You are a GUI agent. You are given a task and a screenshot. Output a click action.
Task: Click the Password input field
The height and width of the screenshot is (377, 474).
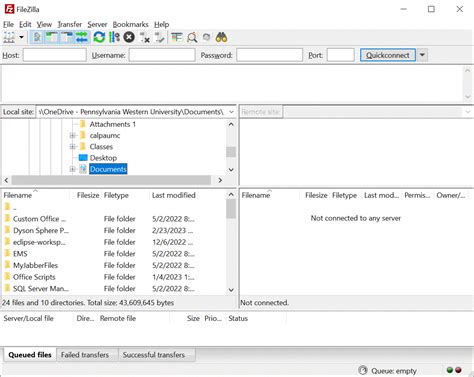[x=269, y=55]
